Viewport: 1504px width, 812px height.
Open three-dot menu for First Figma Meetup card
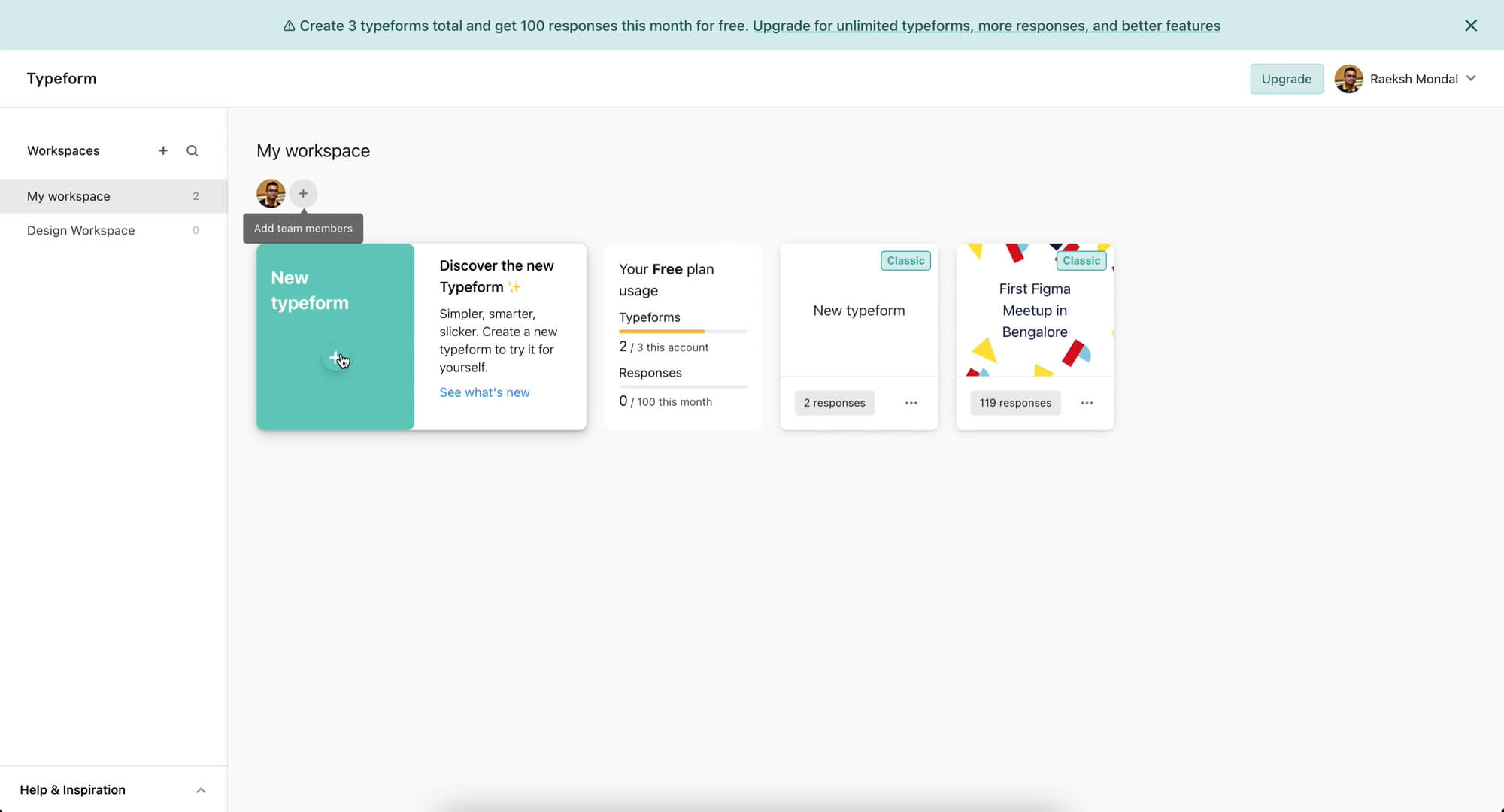pos(1087,403)
